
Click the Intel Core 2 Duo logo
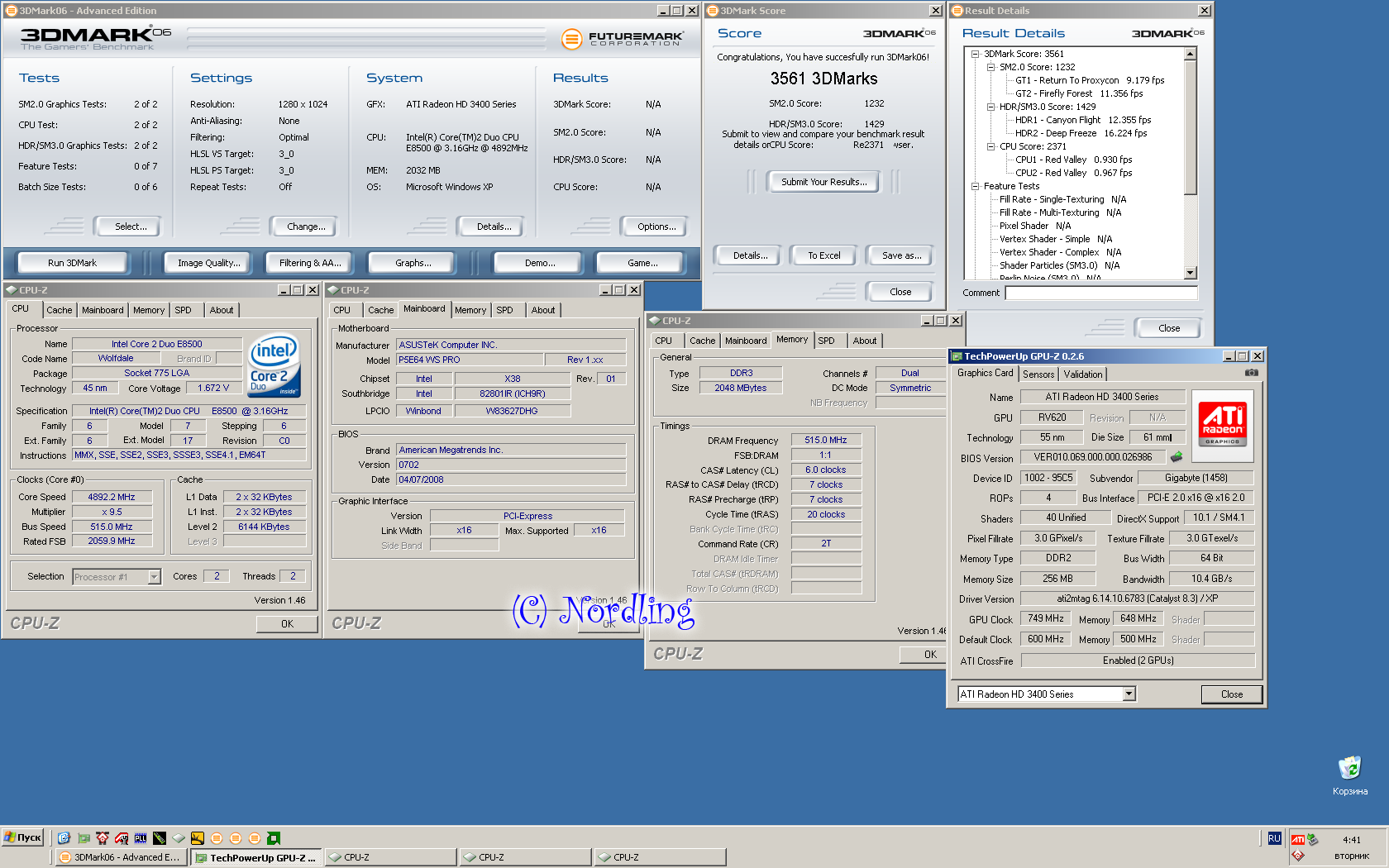[274, 365]
